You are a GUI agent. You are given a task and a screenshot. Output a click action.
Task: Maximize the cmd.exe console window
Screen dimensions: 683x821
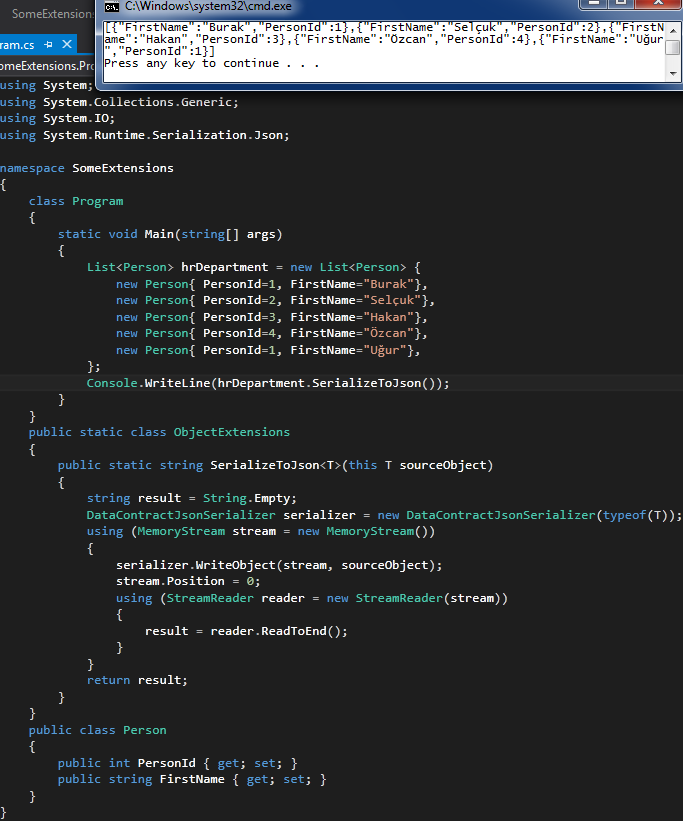623,5
